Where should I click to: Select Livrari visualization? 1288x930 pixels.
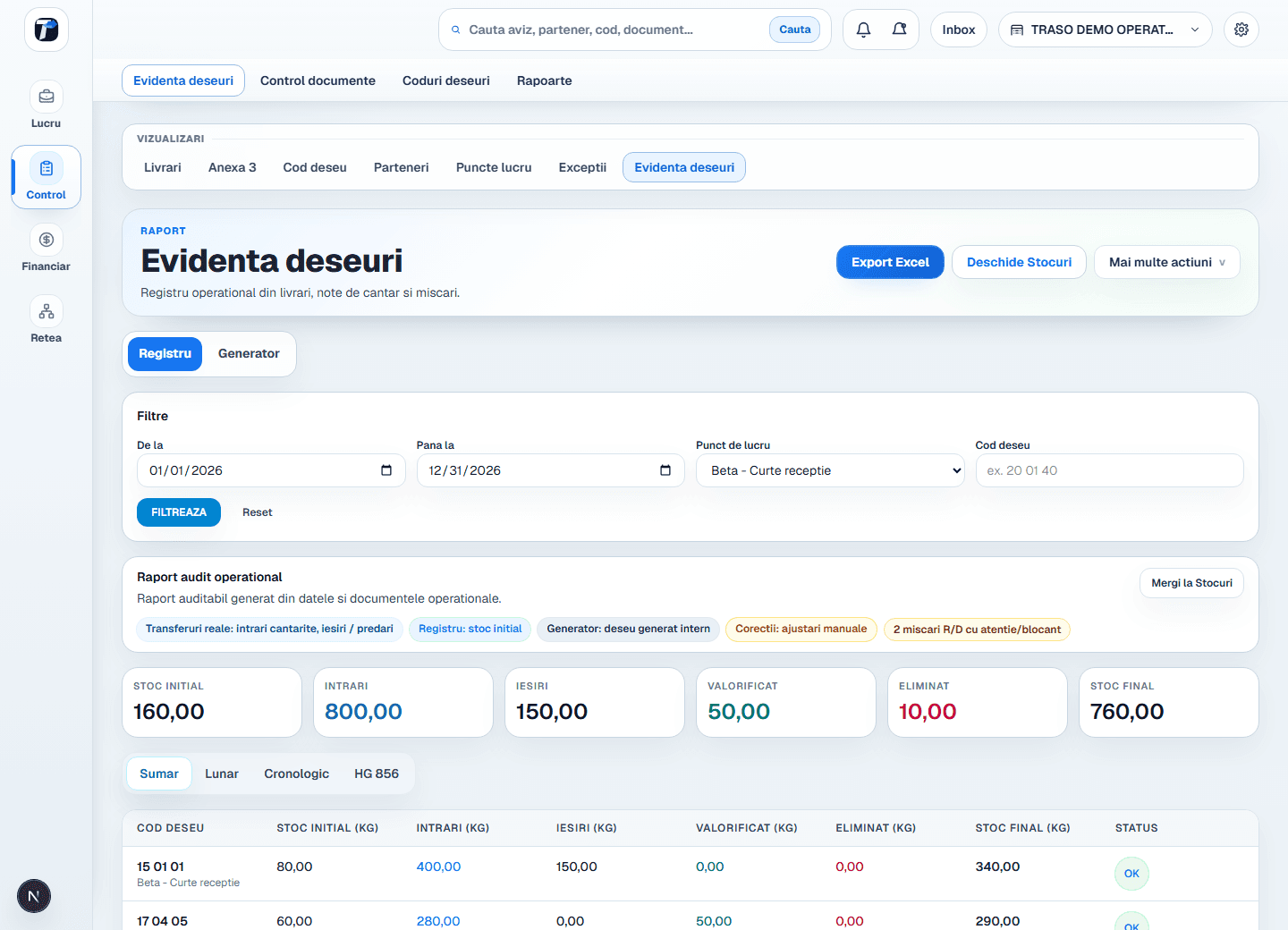[163, 167]
